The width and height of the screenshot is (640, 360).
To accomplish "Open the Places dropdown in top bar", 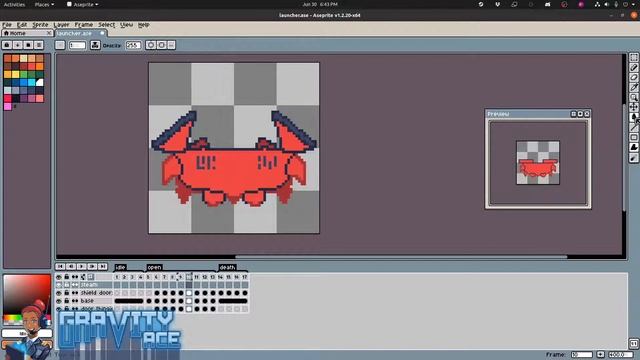I will [44, 4].
